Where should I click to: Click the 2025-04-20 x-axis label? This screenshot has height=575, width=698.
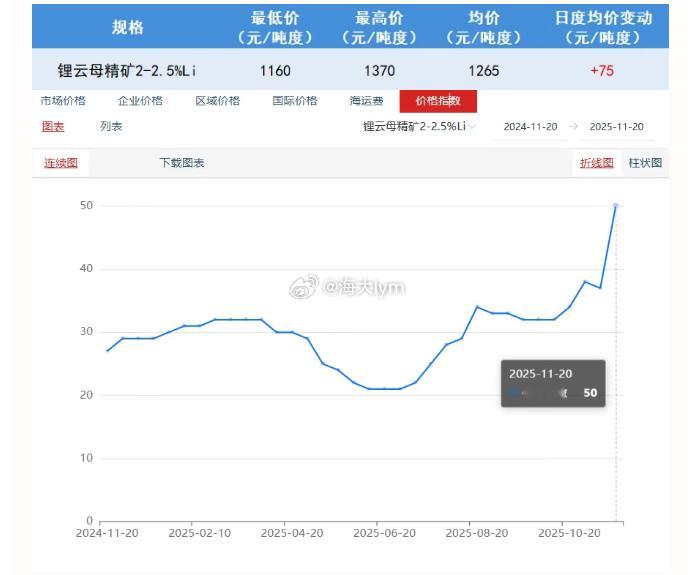point(292,533)
